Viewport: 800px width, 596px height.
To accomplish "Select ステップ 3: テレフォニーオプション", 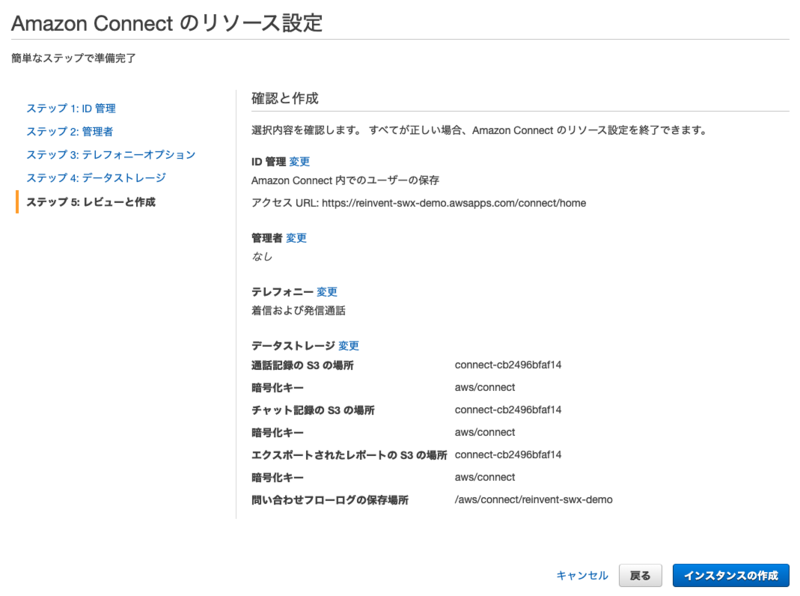I will pyautogui.click(x=111, y=155).
